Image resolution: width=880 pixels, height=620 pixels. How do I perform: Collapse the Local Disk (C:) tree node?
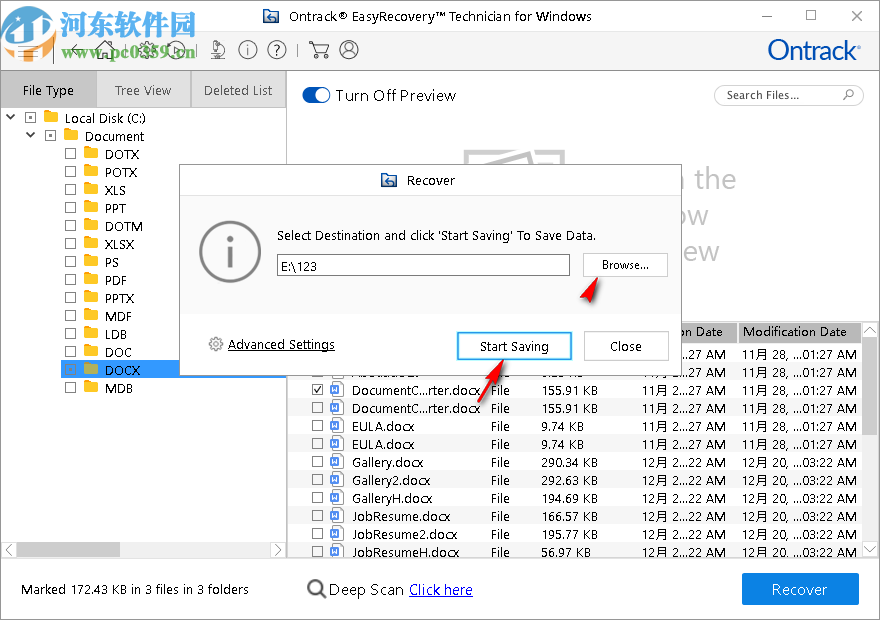point(10,117)
